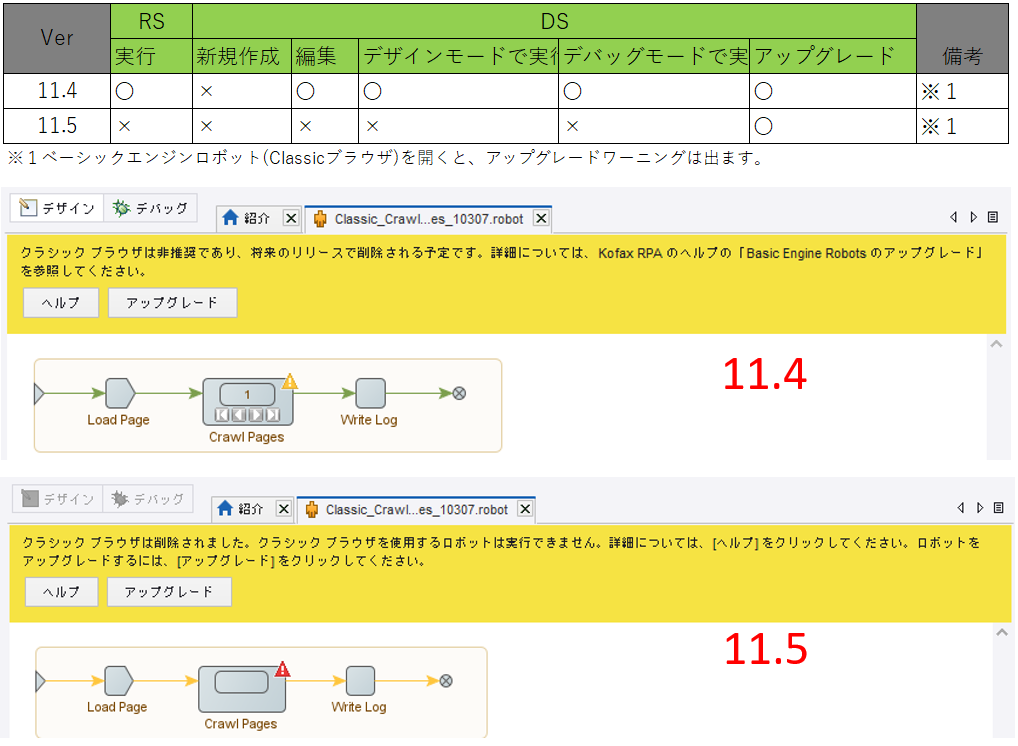This screenshot has width=1018, height=746.
Task: Click ヘルプ button in 11.5 warning banner
Action: pos(62,591)
